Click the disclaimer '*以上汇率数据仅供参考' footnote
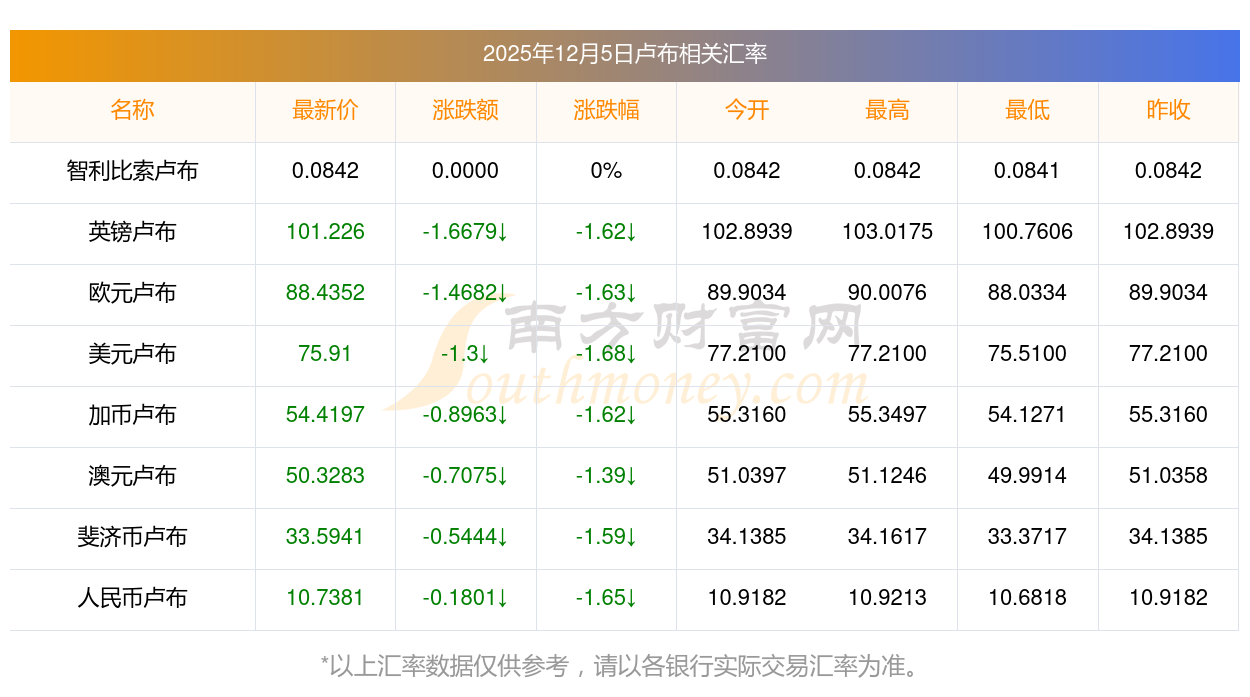Image resolution: width=1250 pixels, height=697 pixels. point(445,665)
